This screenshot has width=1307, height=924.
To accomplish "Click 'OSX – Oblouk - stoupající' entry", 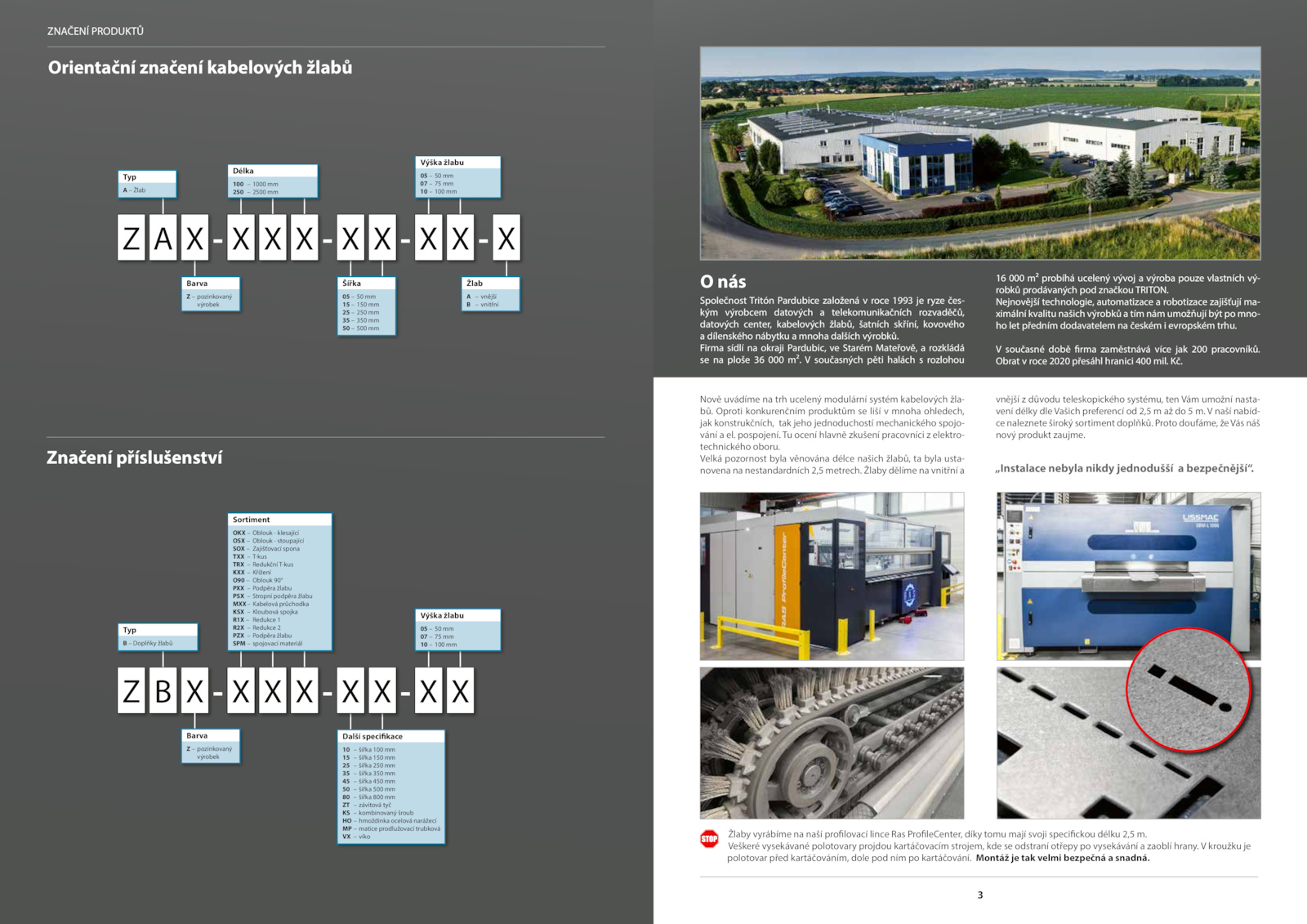I will tap(268, 541).
